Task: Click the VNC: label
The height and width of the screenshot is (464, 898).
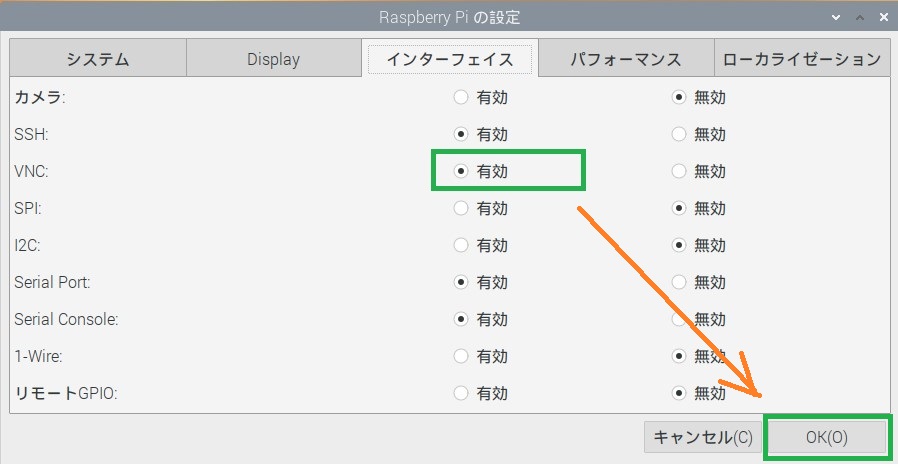Action: (31, 171)
